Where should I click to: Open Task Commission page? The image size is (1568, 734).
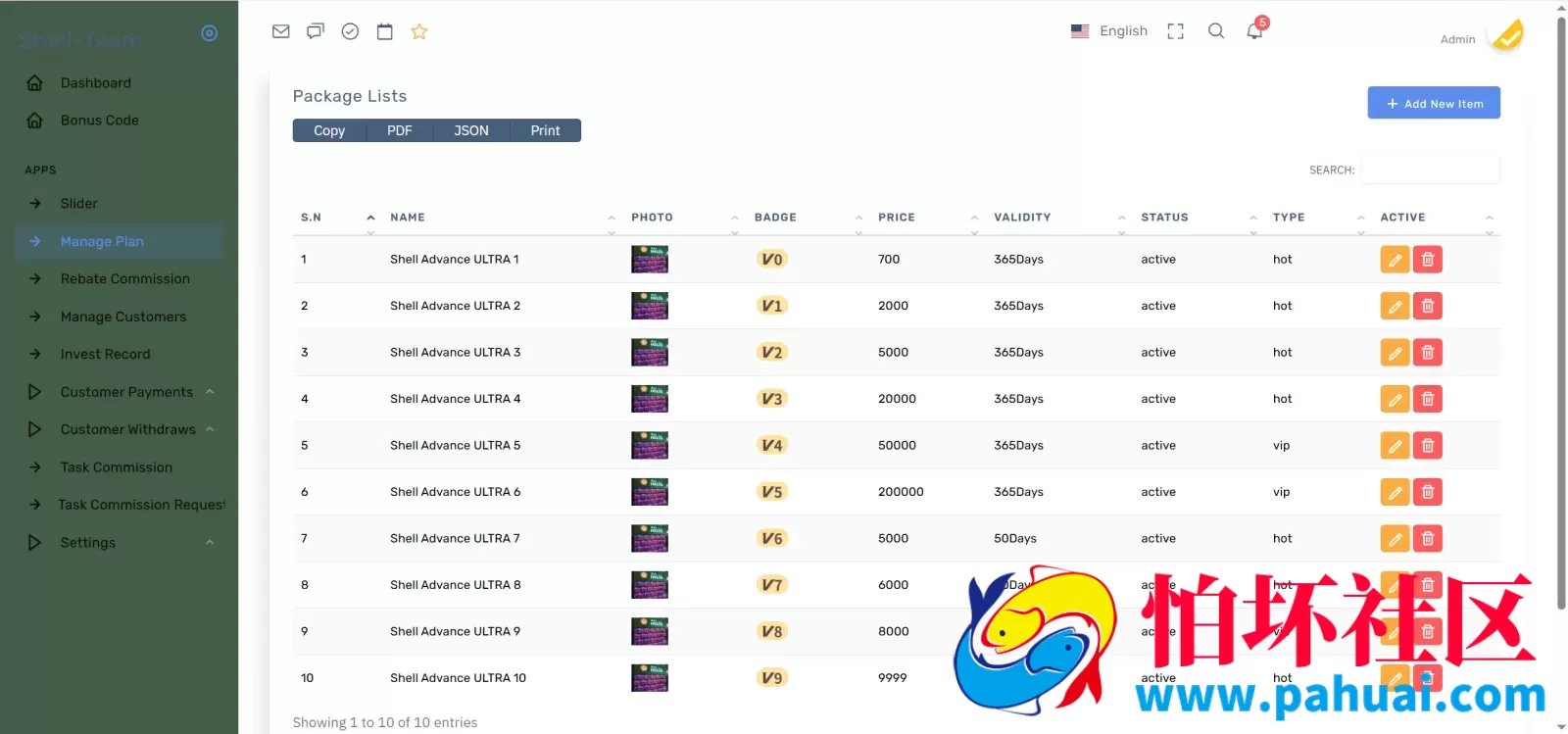click(x=117, y=468)
